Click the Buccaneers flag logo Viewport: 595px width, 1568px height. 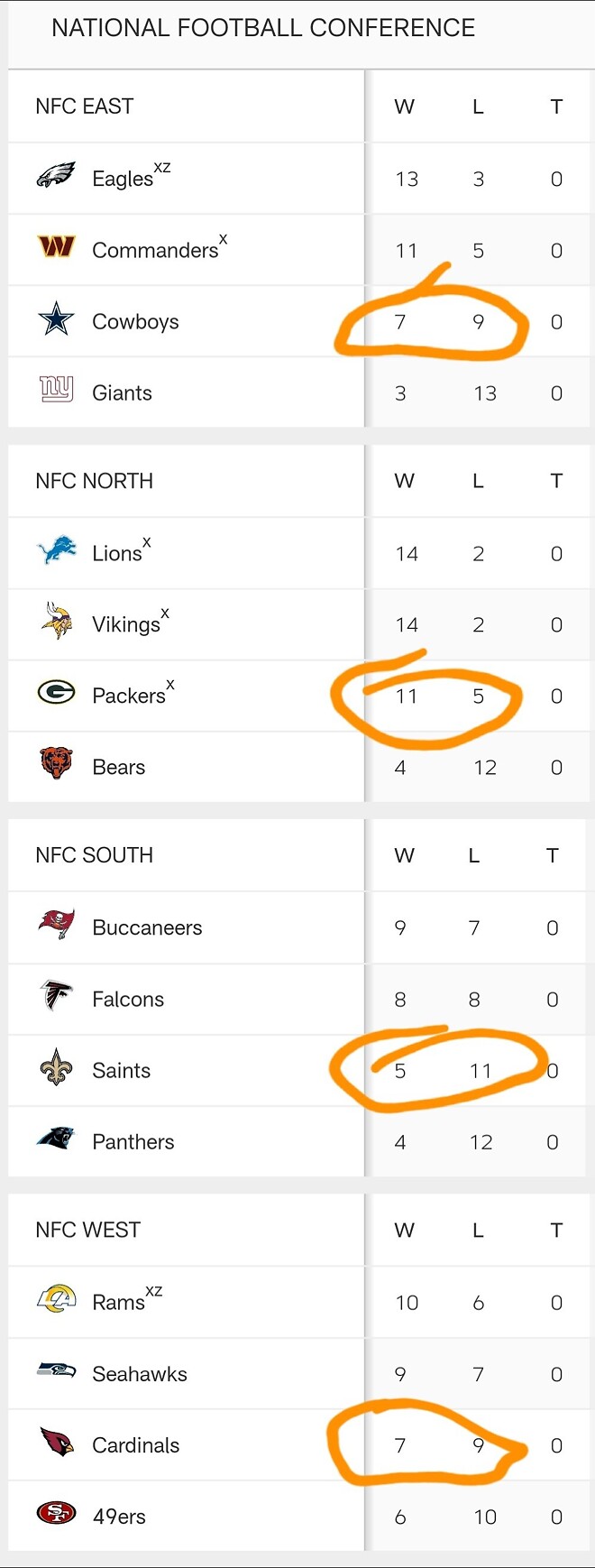pyautogui.click(x=56, y=925)
